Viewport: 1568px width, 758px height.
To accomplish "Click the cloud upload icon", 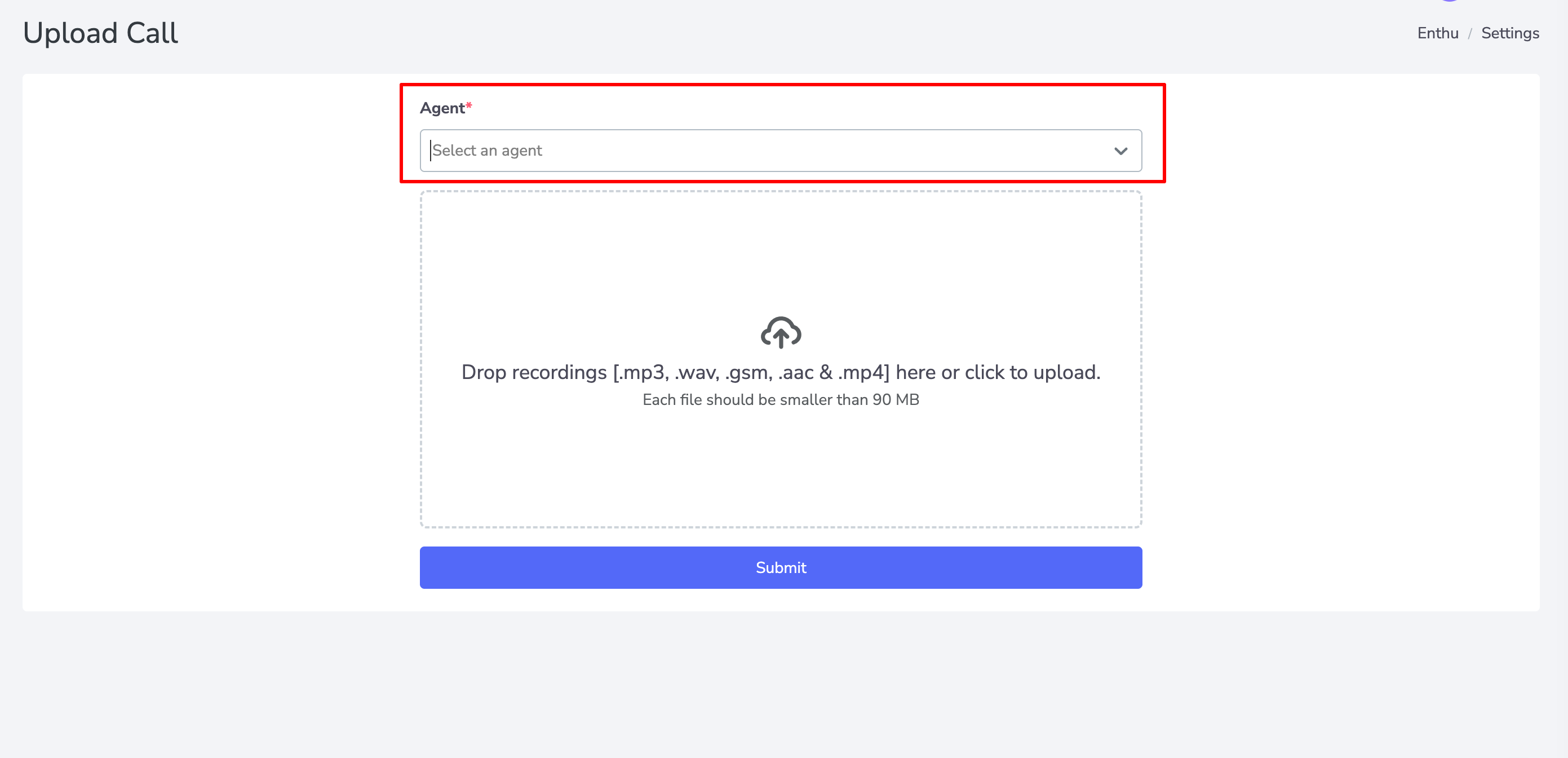I will (781, 332).
